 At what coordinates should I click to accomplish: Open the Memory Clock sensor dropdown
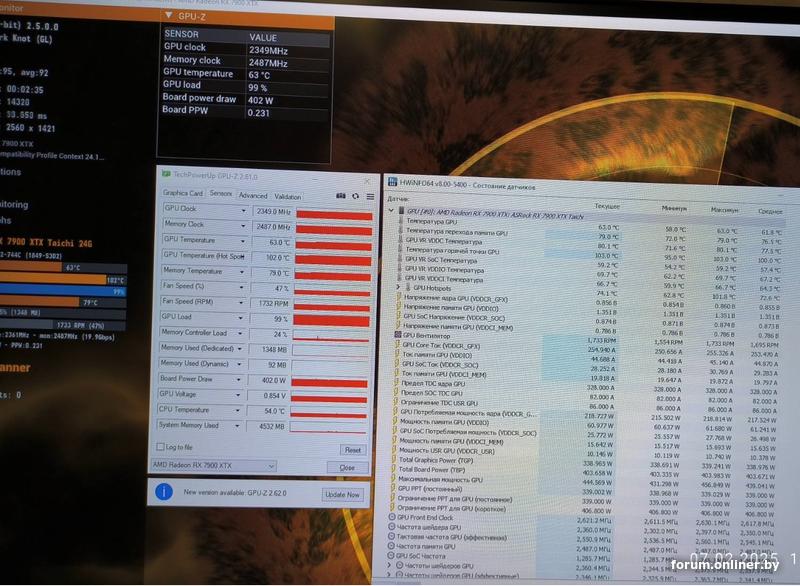243,225
